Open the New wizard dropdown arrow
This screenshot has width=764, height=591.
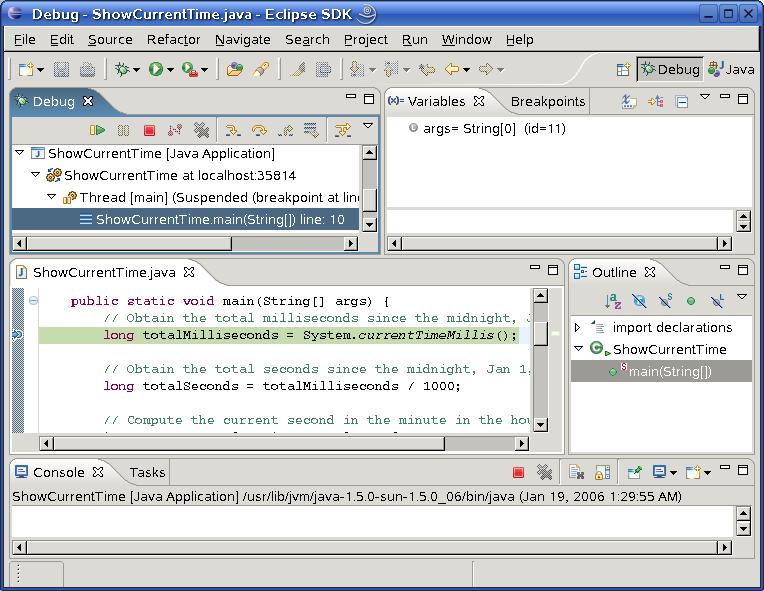tap(40, 70)
